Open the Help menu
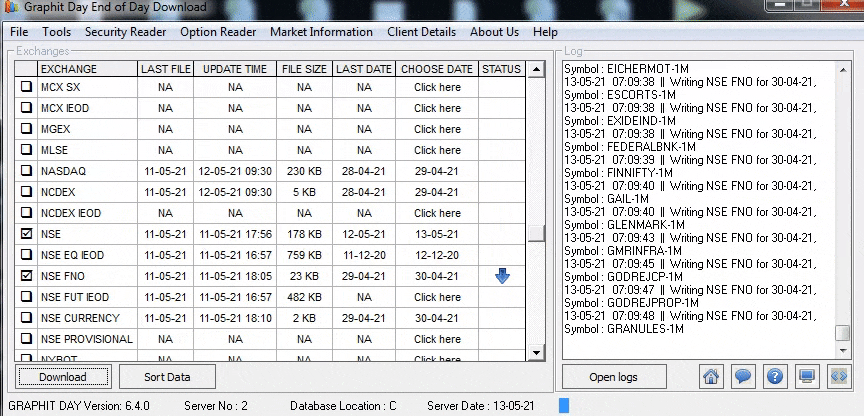Image resolution: width=864 pixels, height=416 pixels. coord(545,32)
